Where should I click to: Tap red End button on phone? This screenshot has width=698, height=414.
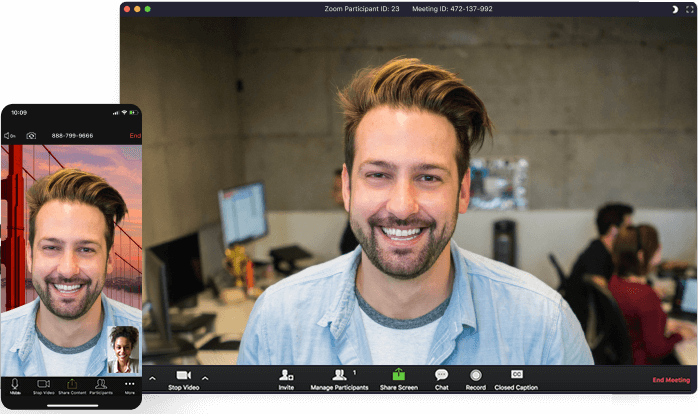coord(134,135)
